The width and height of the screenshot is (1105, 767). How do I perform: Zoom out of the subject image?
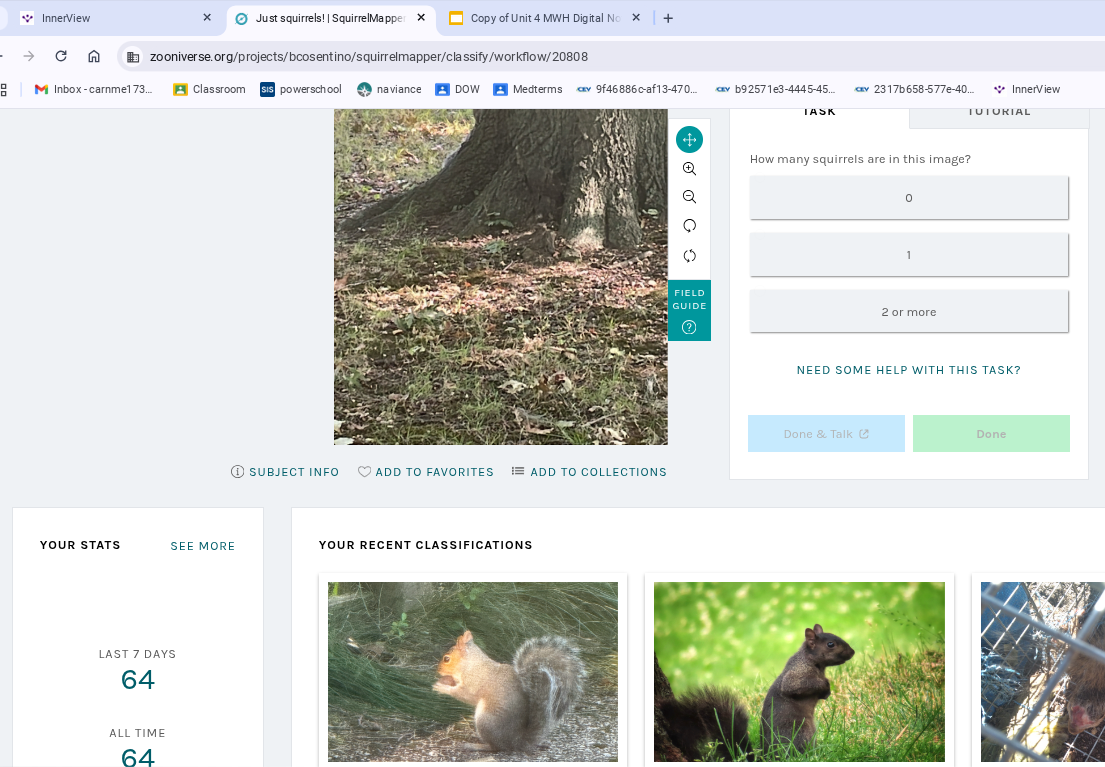click(x=689, y=197)
